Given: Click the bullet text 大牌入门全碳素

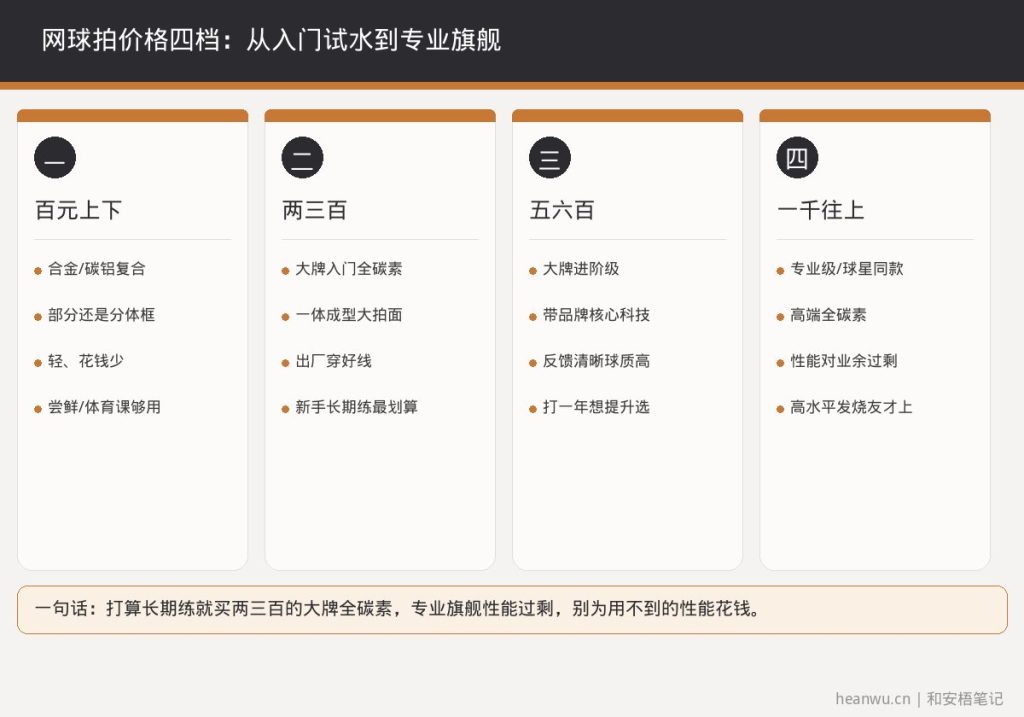Looking at the screenshot, I should pos(349,268).
